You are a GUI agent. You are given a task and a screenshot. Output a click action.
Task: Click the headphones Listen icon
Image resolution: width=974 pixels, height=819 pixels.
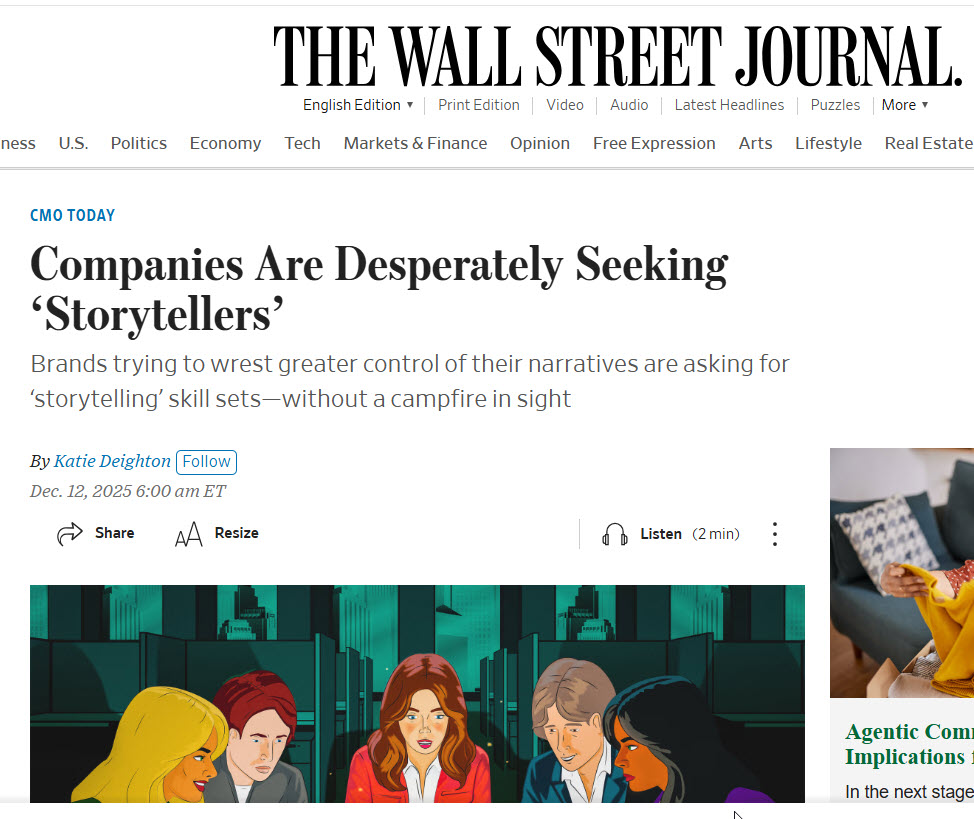click(x=615, y=535)
